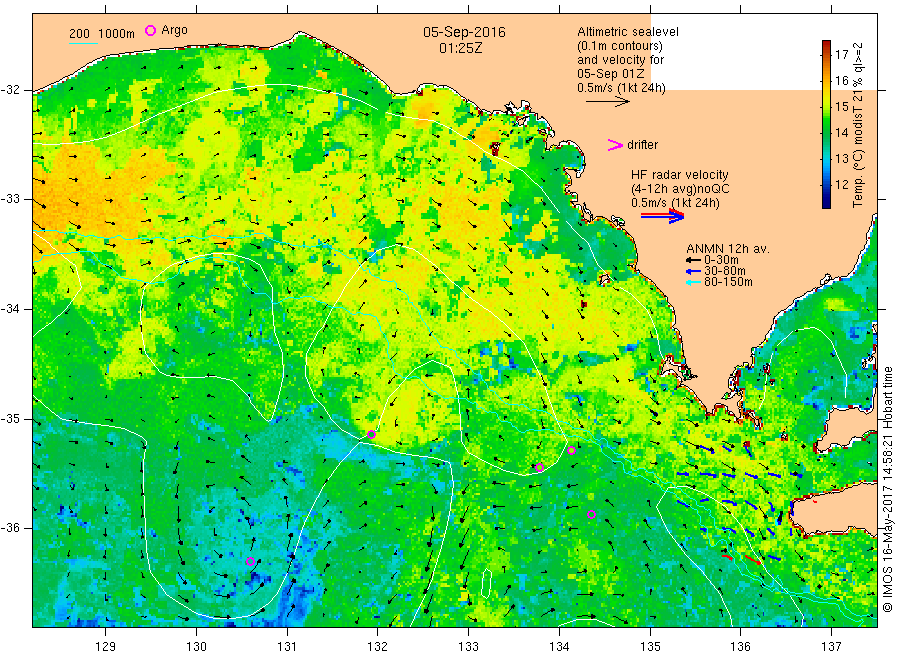The width and height of the screenshot is (900, 660).
Task: Click the Argo float marker near 132E 35S
Action: pyautogui.click(x=371, y=434)
